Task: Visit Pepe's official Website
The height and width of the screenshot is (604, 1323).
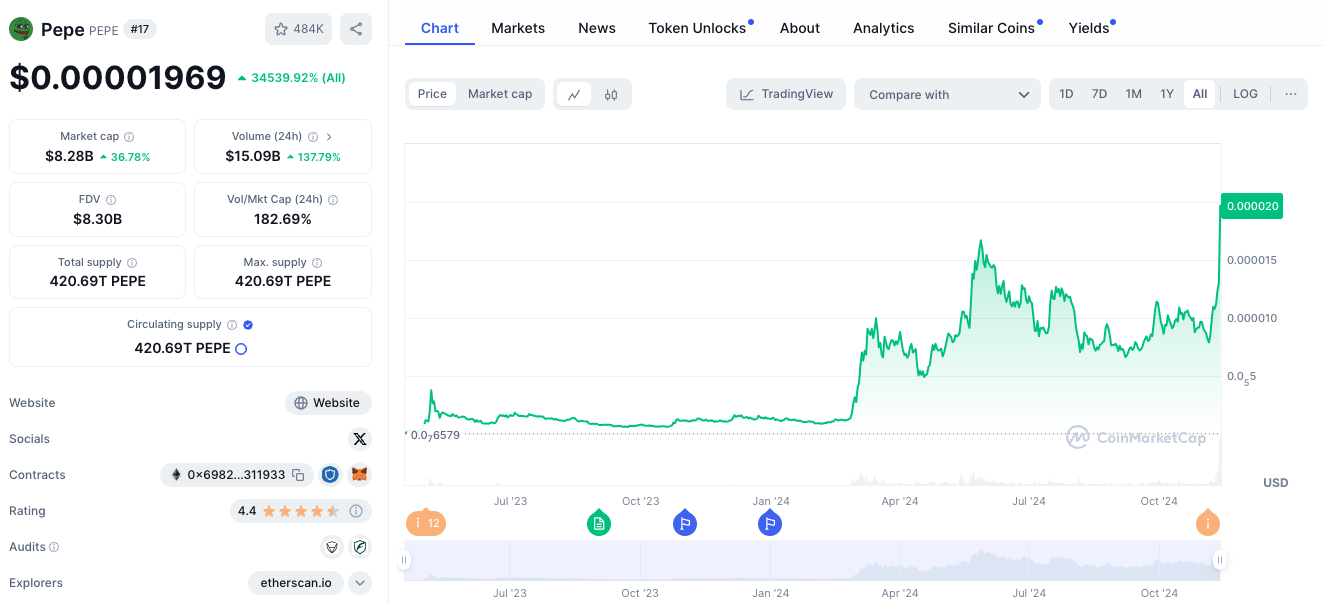Action: (x=328, y=402)
